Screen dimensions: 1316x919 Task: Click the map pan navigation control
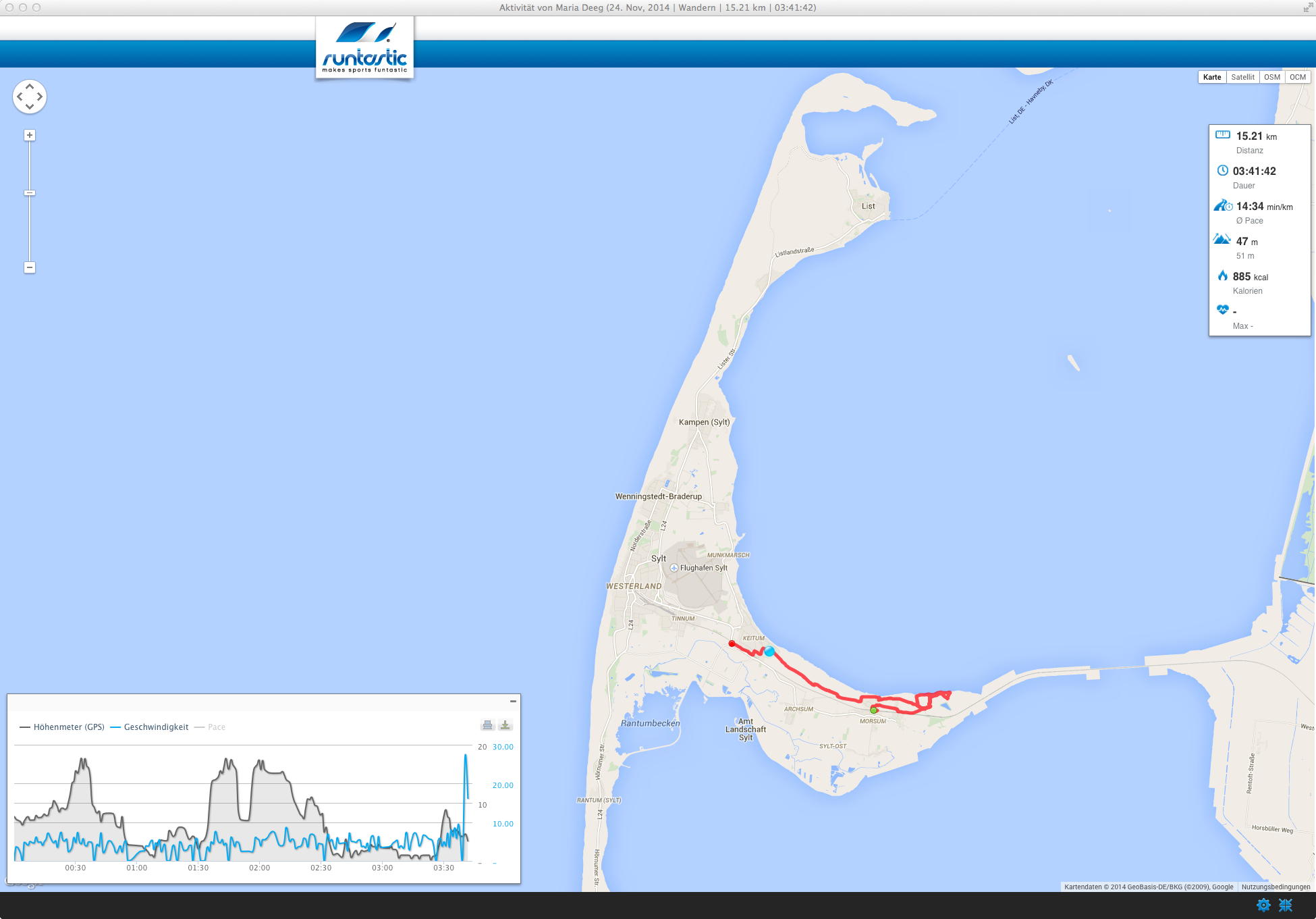30,97
